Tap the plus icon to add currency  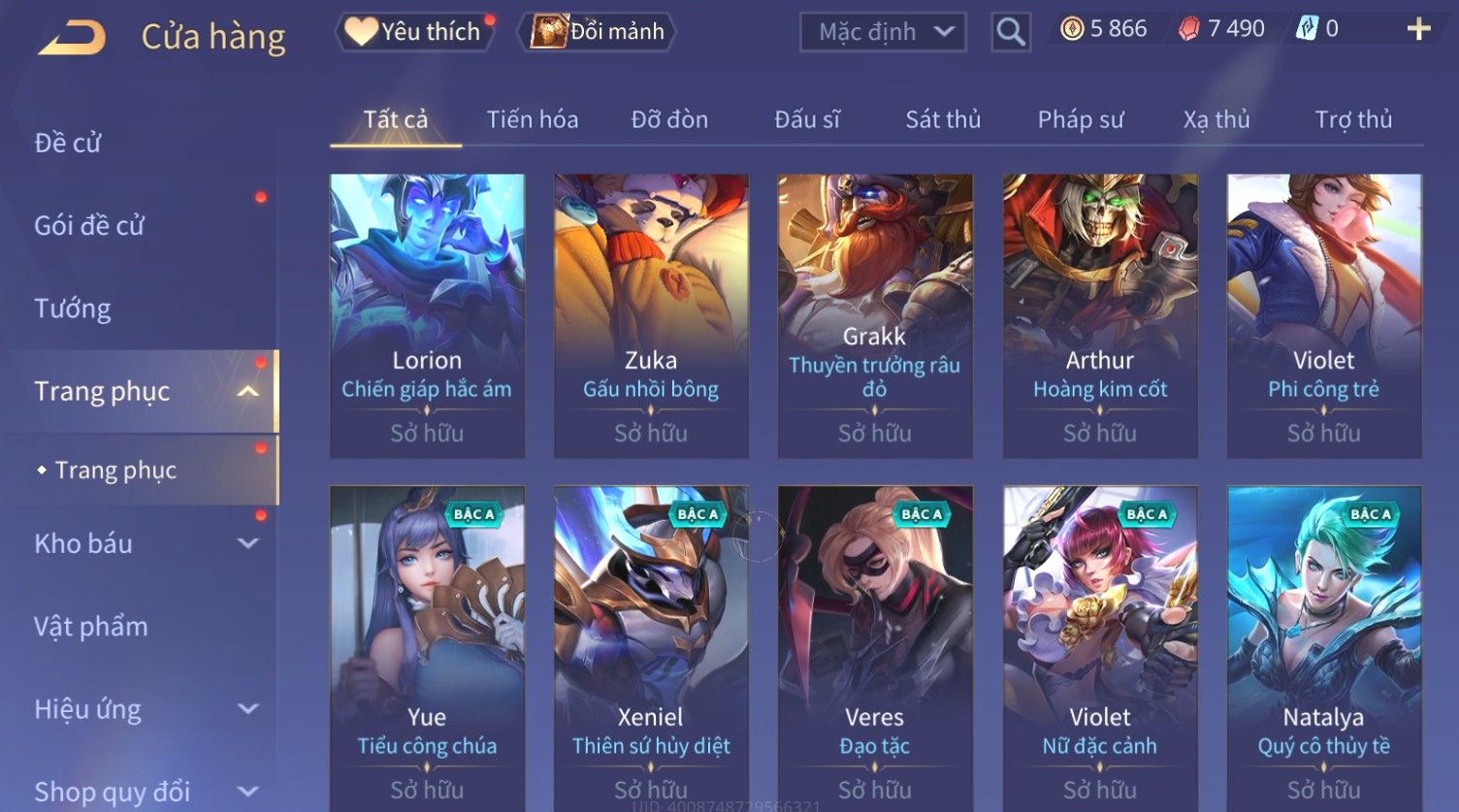click(x=1418, y=29)
